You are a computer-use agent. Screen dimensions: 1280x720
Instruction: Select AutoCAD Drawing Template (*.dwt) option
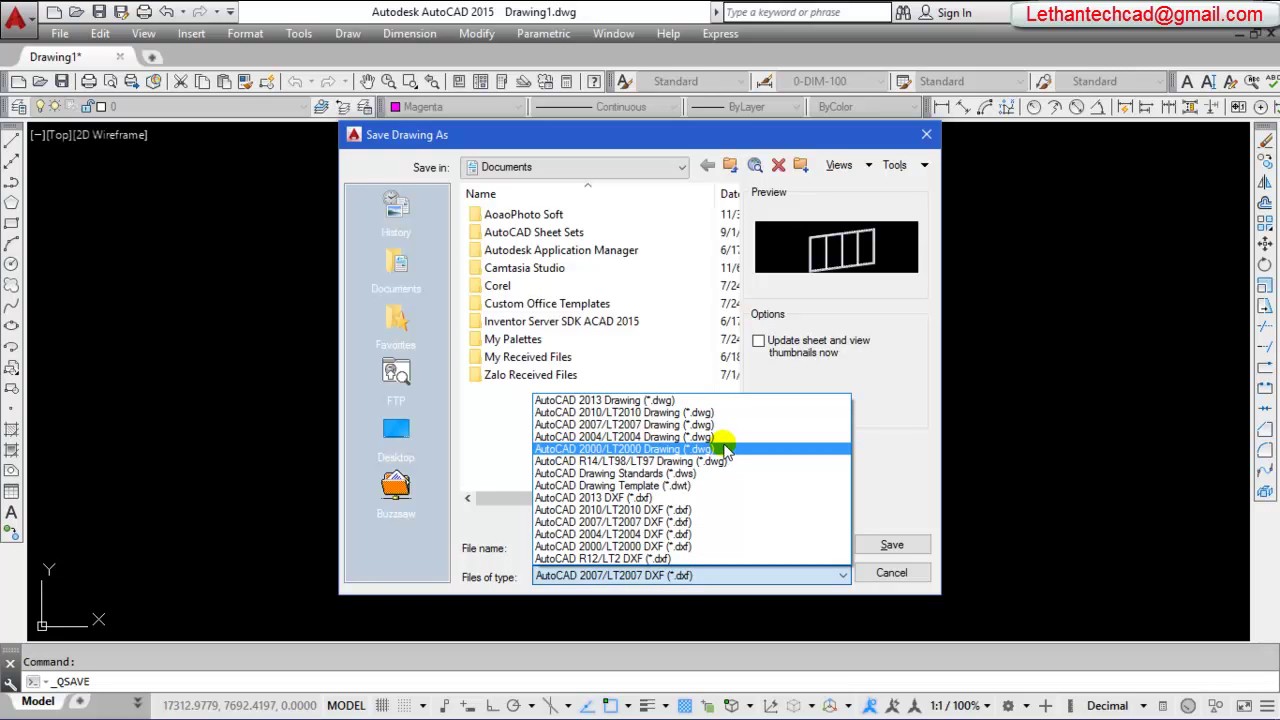pyautogui.click(x=692, y=486)
